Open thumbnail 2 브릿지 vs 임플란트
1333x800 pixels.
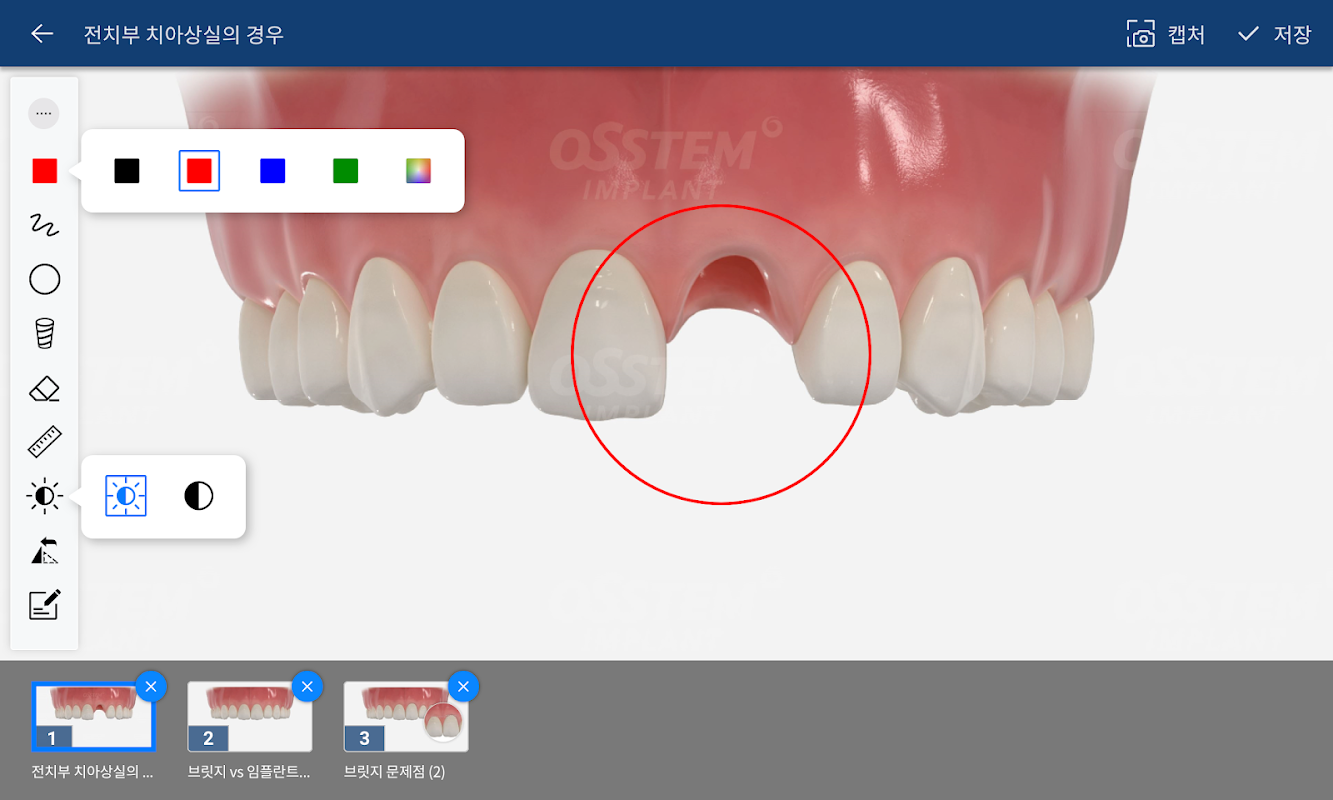tap(250, 717)
